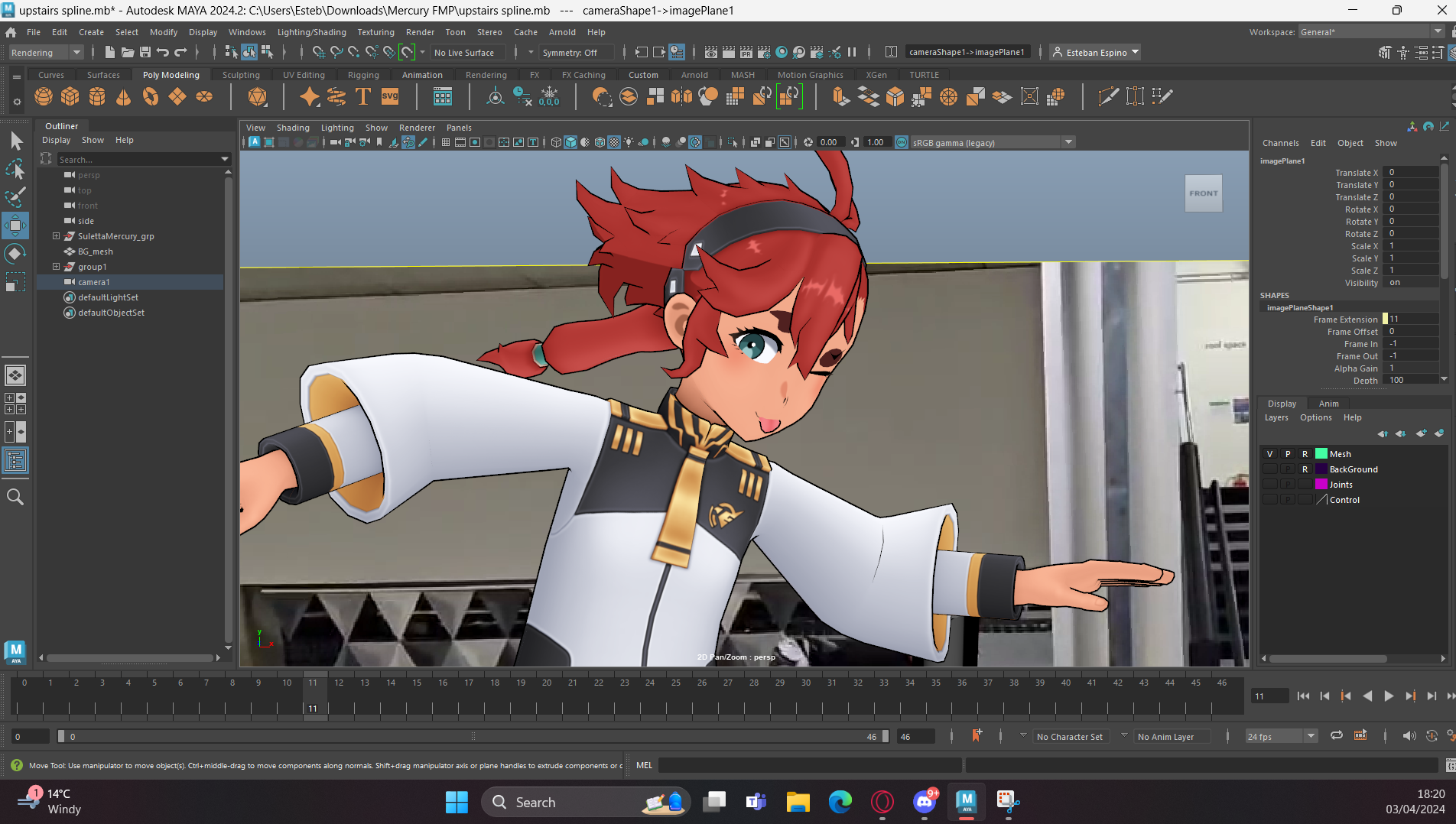Open the Rendering menu set dropdown
Screen dimensions: 1456x824
click(46, 53)
